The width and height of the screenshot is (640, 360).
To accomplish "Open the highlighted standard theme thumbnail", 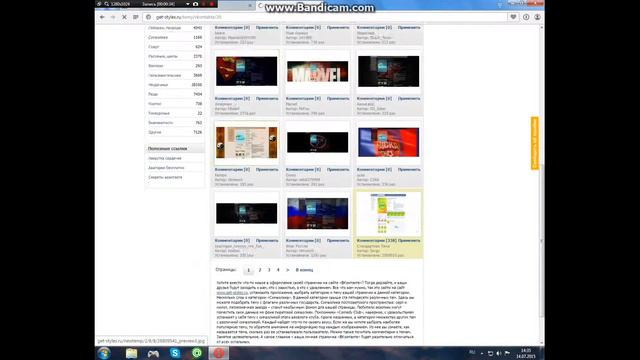I will pyautogui.click(x=389, y=213).
